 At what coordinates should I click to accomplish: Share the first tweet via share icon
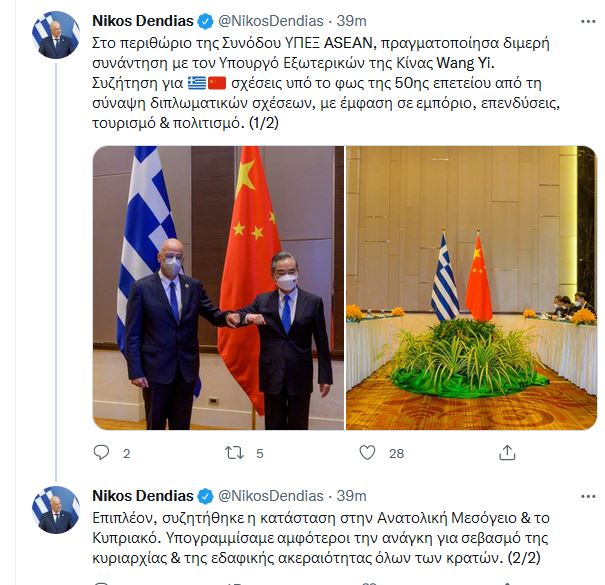pyautogui.click(x=507, y=453)
